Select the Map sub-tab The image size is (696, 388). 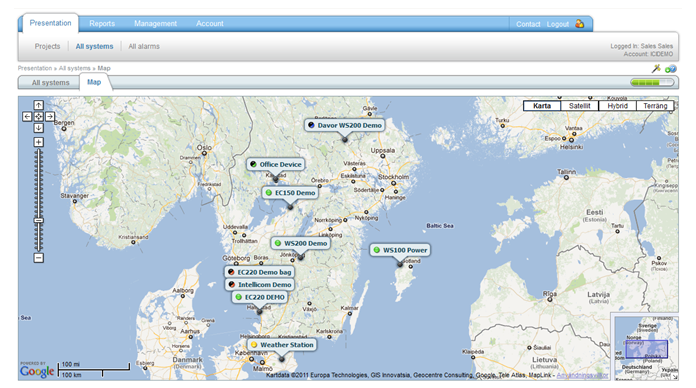(94, 82)
